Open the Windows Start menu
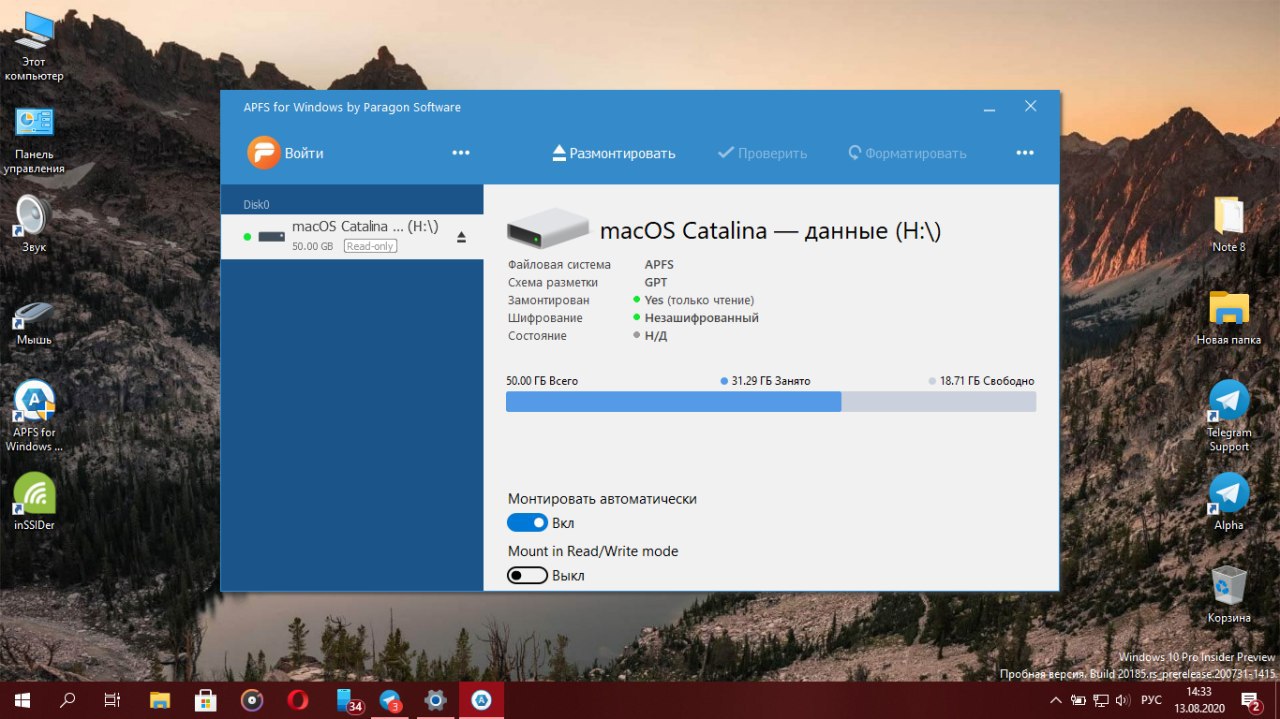1280x719 pixels. (22, 700)
